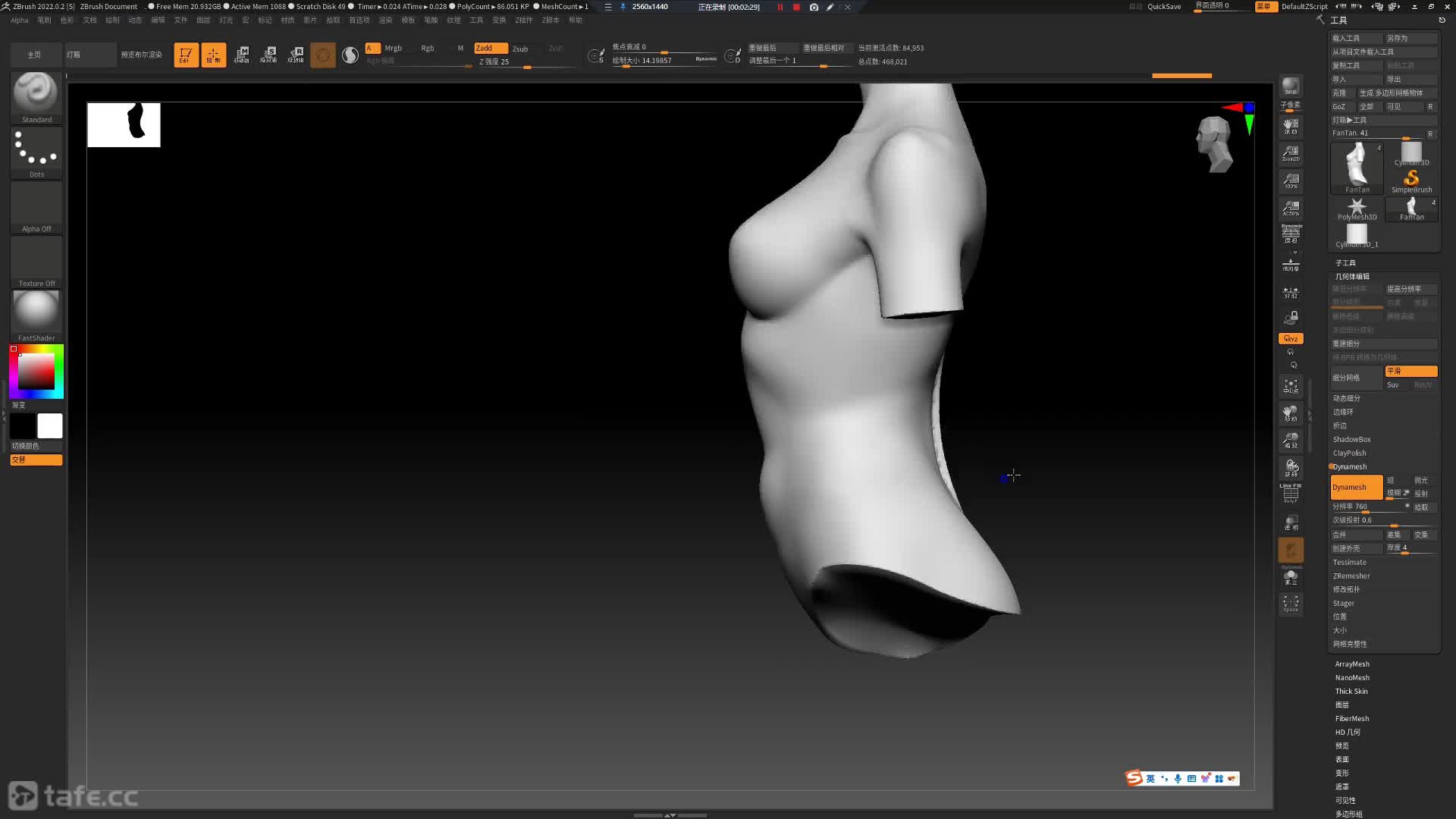
Task: Open the 渲染 render menu
Action: click(385, 20)
